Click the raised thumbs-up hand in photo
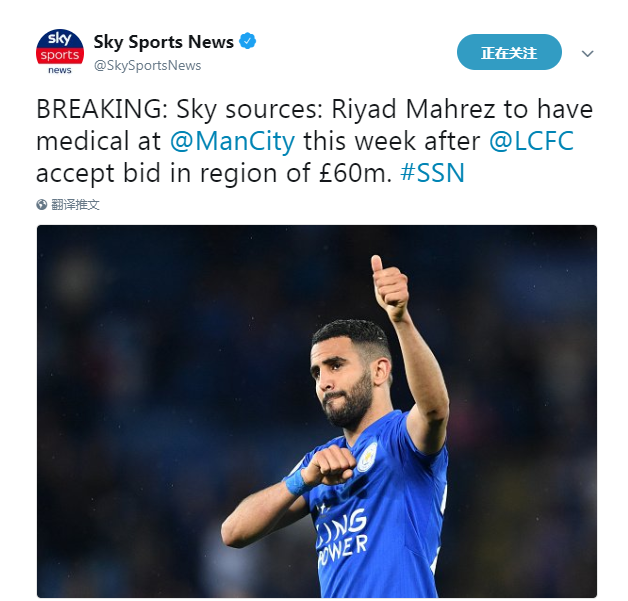 click(388, 288)
